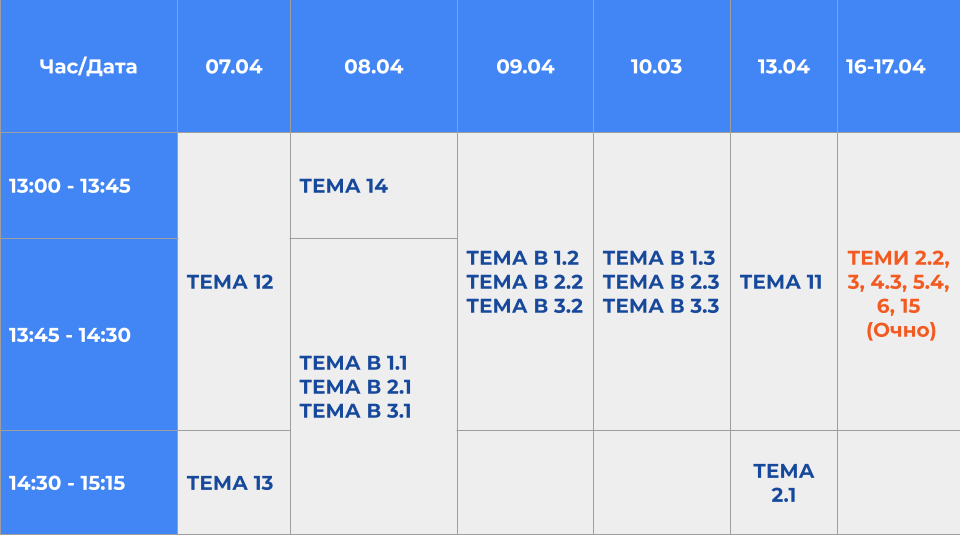Select ТЕМА В 1.1 in the 08.04 column
Viewport: 960px width, 540px height.
[353, 362]
